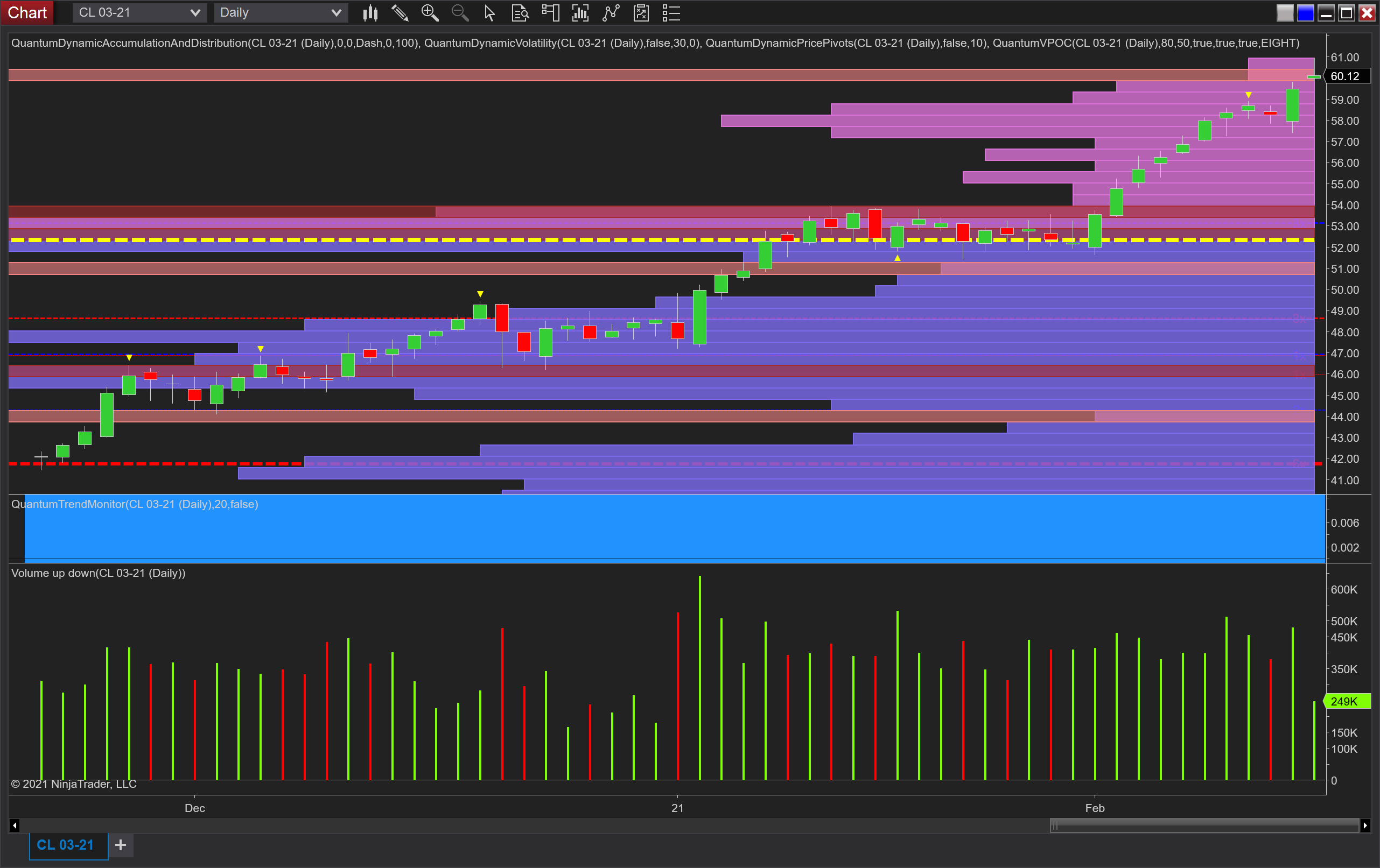Click the 42.00 price axis label

pos(1344,459)
